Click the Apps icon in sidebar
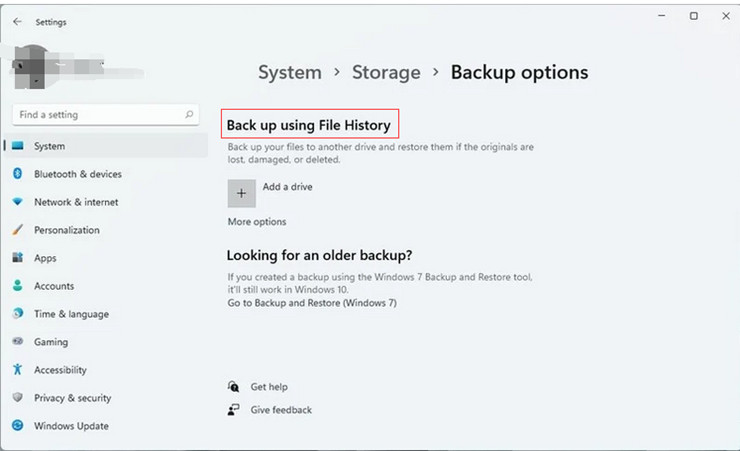 pos(18,258)
